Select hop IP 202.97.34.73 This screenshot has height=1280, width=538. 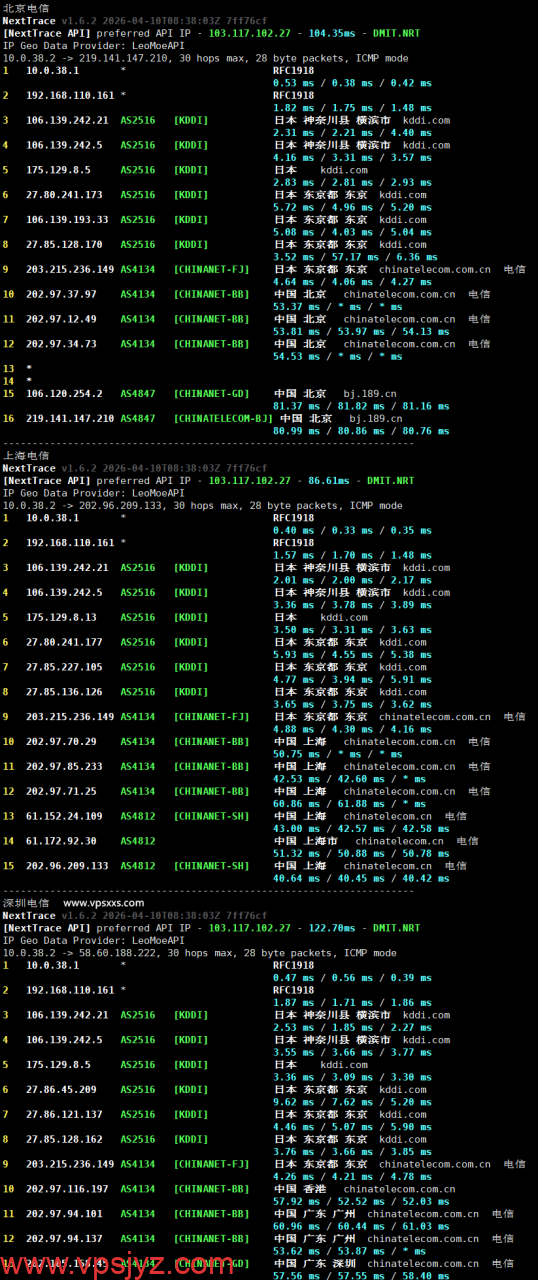(61, 343)
